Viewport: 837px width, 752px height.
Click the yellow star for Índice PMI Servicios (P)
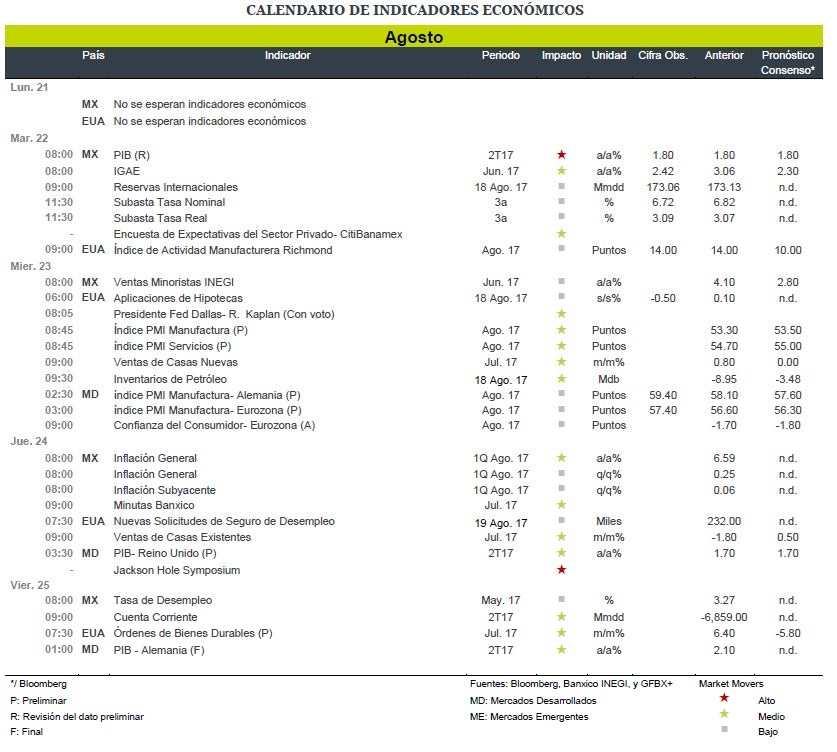(x=561, y=346)
